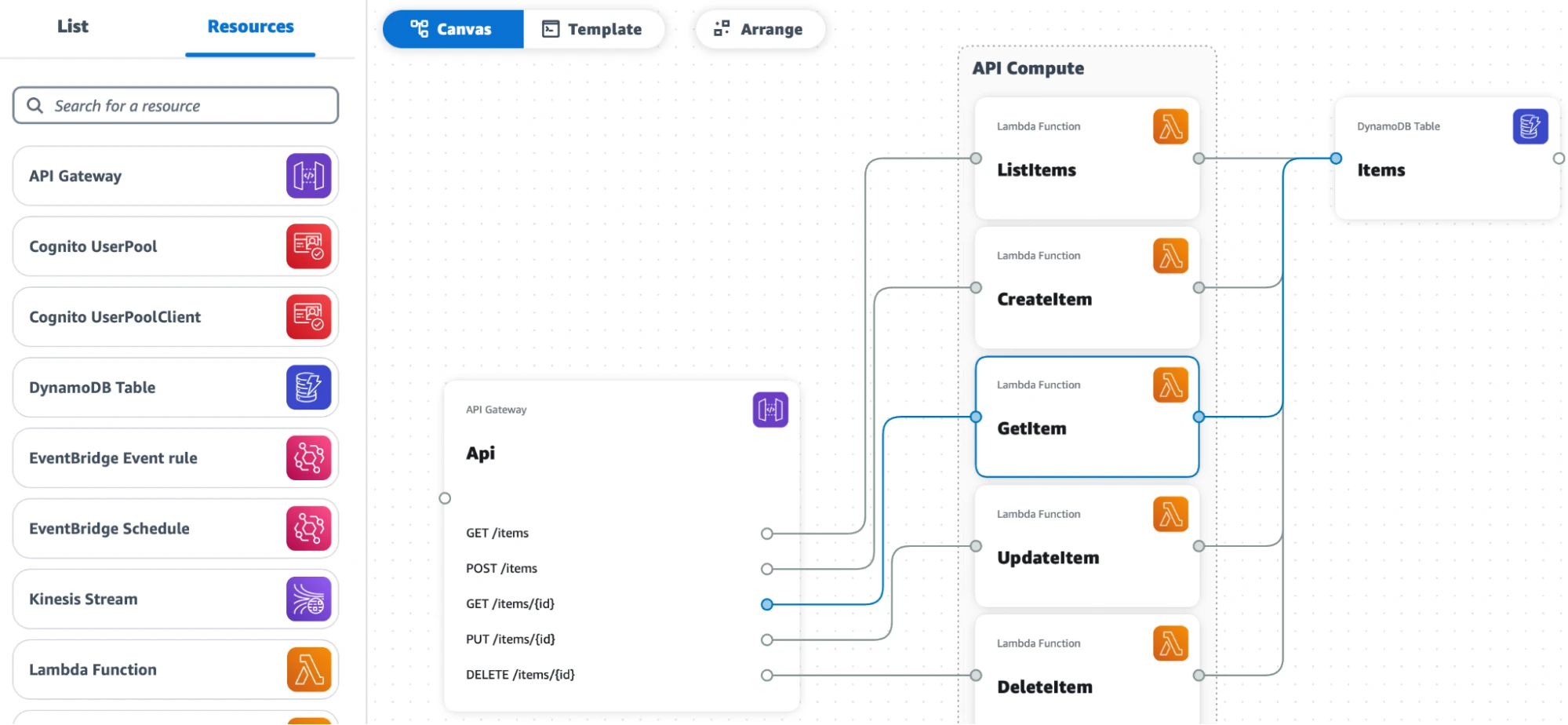Select the Items DynamoDB table title

coord(1381,170)
